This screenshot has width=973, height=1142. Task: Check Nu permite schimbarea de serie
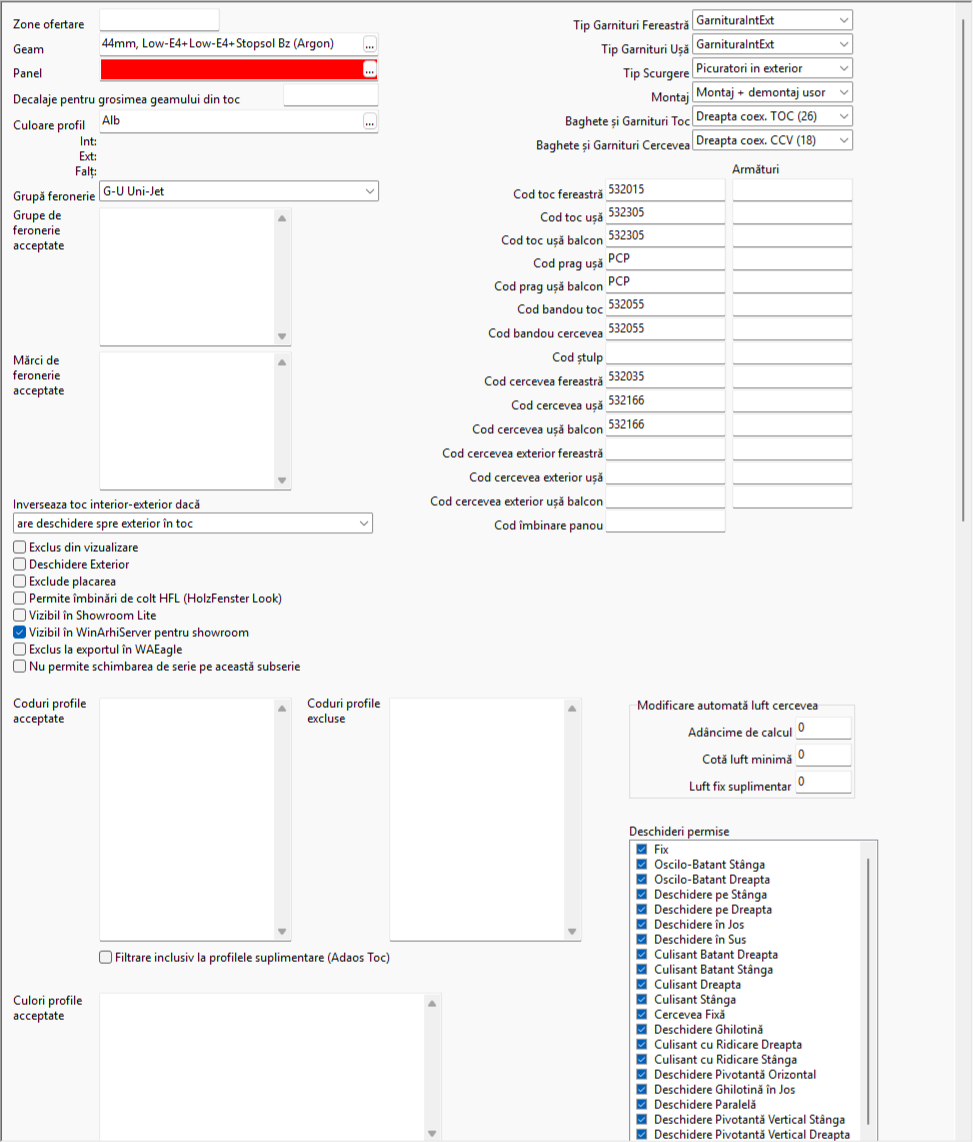click(20, 666)
